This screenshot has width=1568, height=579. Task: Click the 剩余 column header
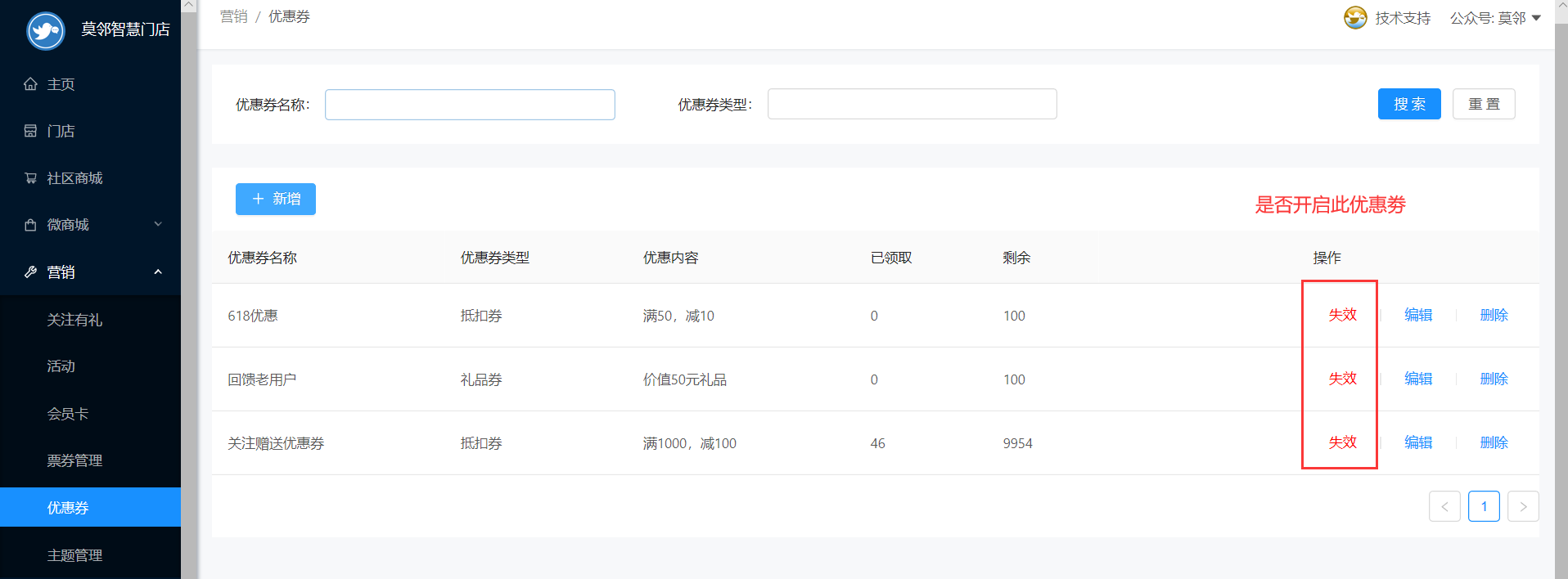[1016, 258]
